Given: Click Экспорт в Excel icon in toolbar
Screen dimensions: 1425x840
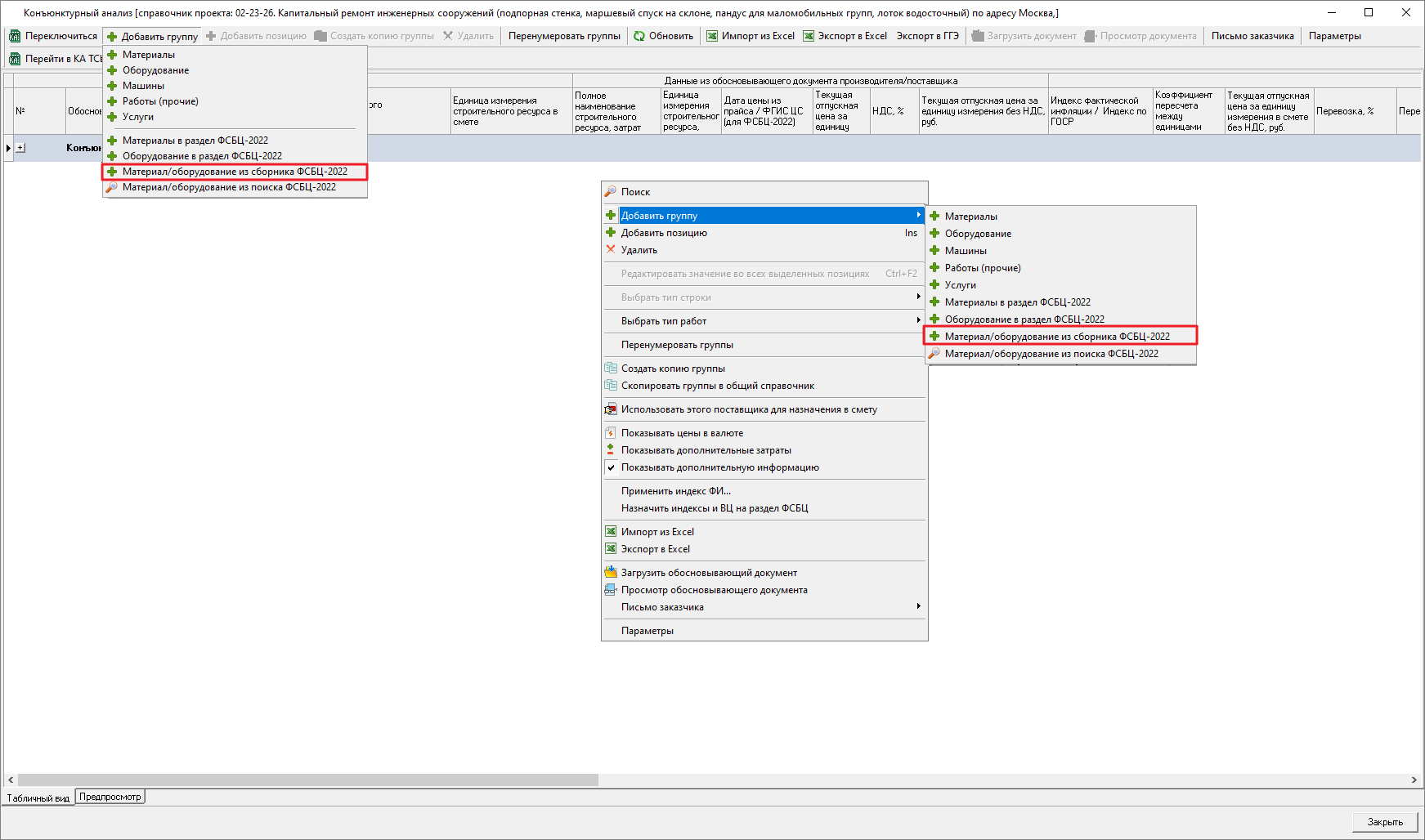Looking at the screenshot, I should (809, 36).
